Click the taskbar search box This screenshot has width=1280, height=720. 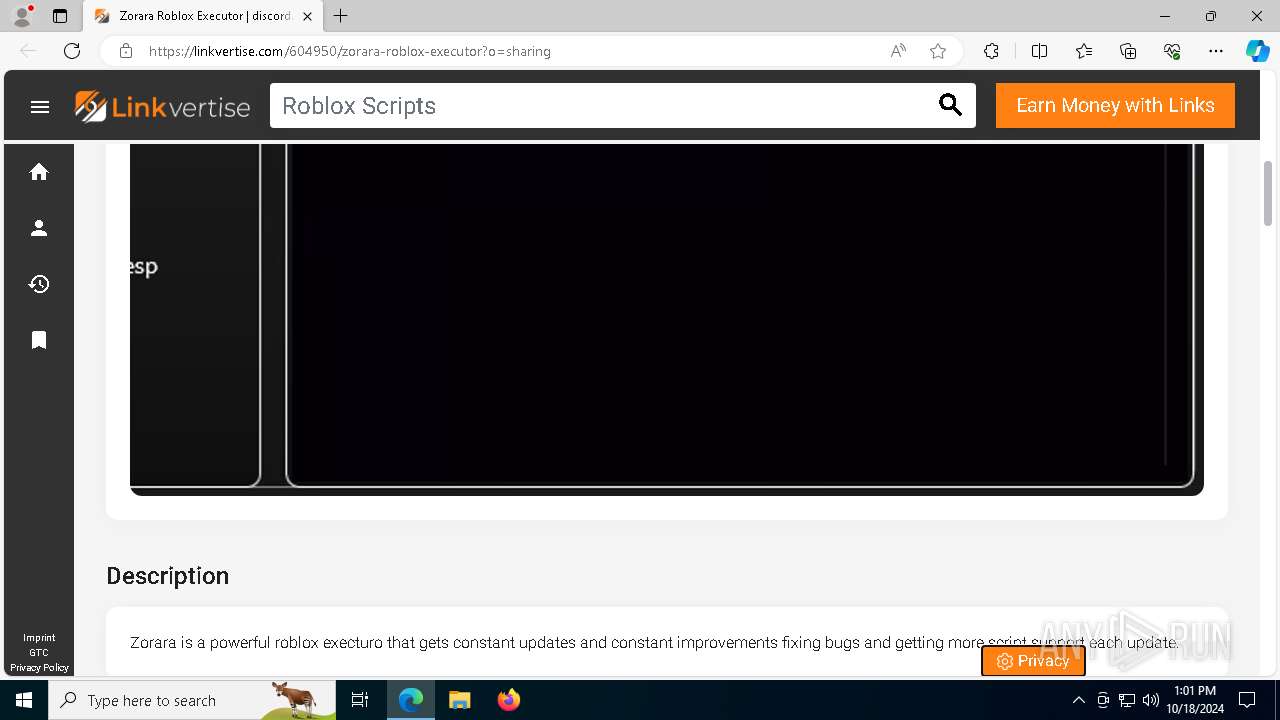192,700
